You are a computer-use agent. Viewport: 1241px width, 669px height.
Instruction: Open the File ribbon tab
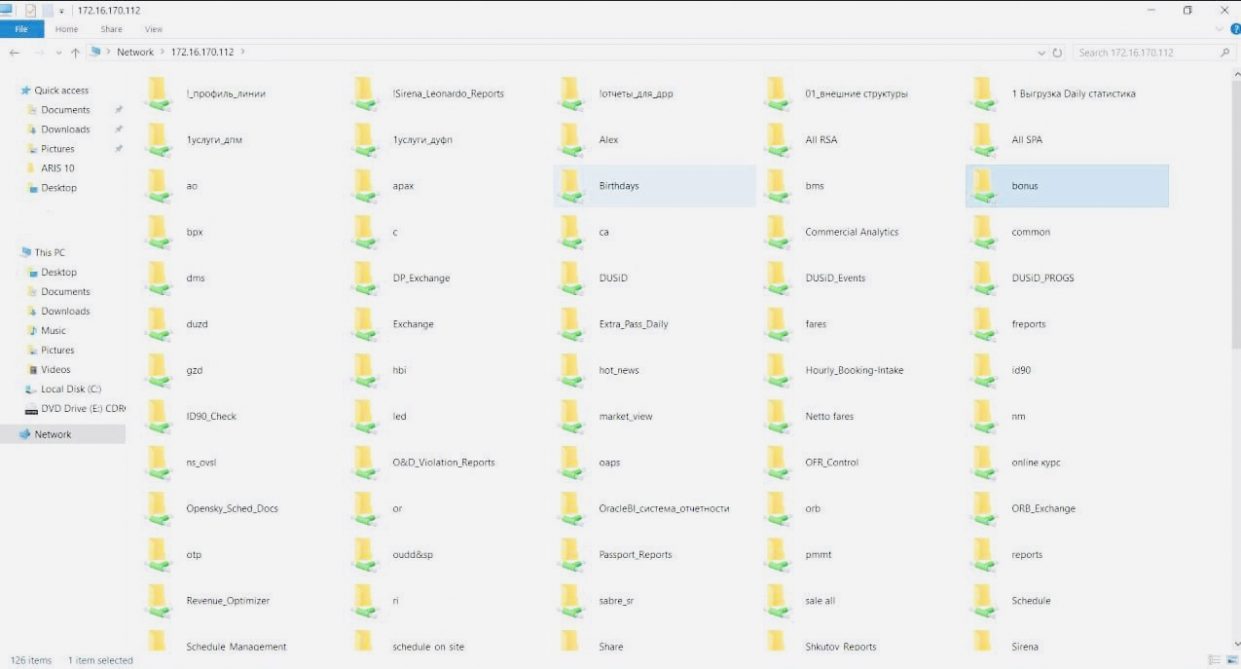tap(21, 30)
